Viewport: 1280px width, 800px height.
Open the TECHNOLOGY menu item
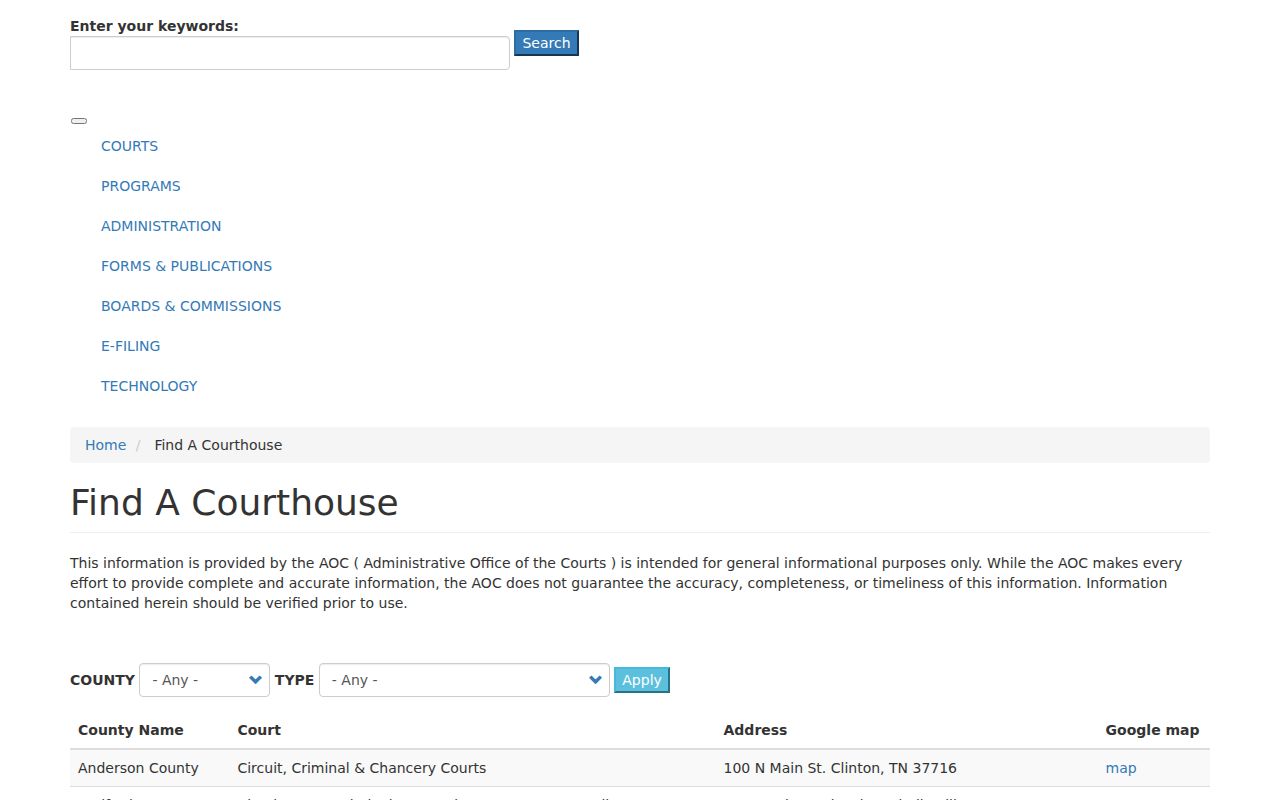(149, 386)
